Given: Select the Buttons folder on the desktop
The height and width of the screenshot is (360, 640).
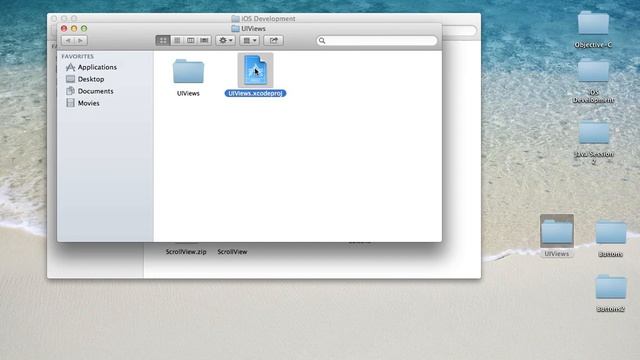Looking at the screenshot, I should pos(611,232).
